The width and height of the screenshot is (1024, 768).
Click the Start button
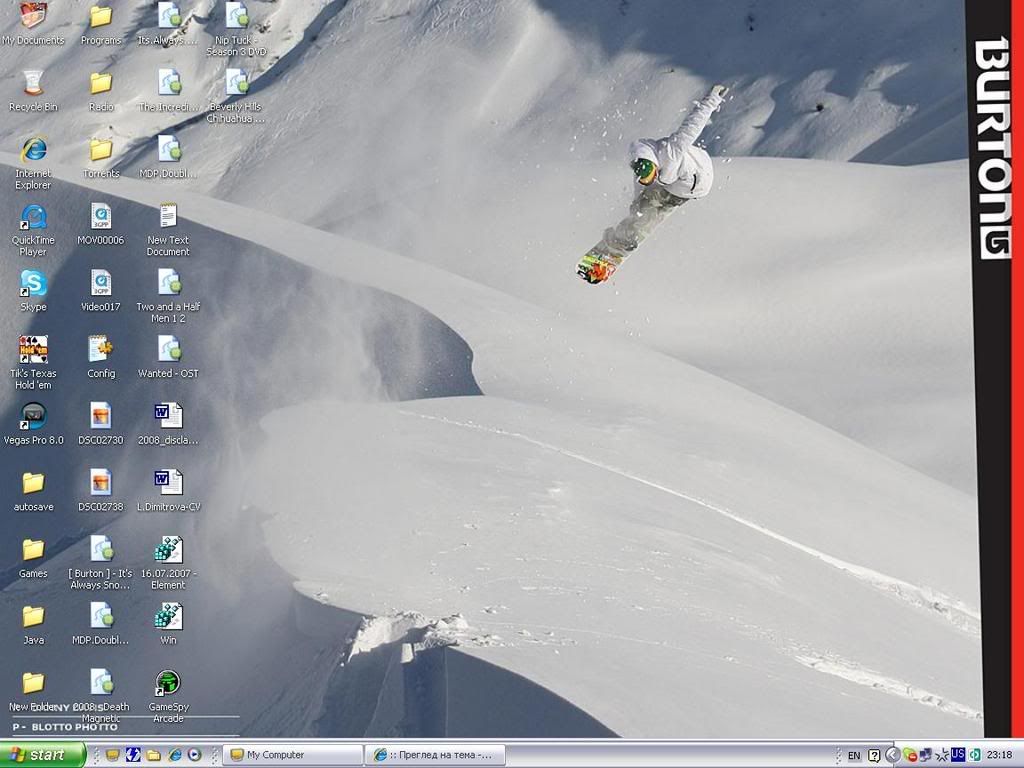[43, 755]
